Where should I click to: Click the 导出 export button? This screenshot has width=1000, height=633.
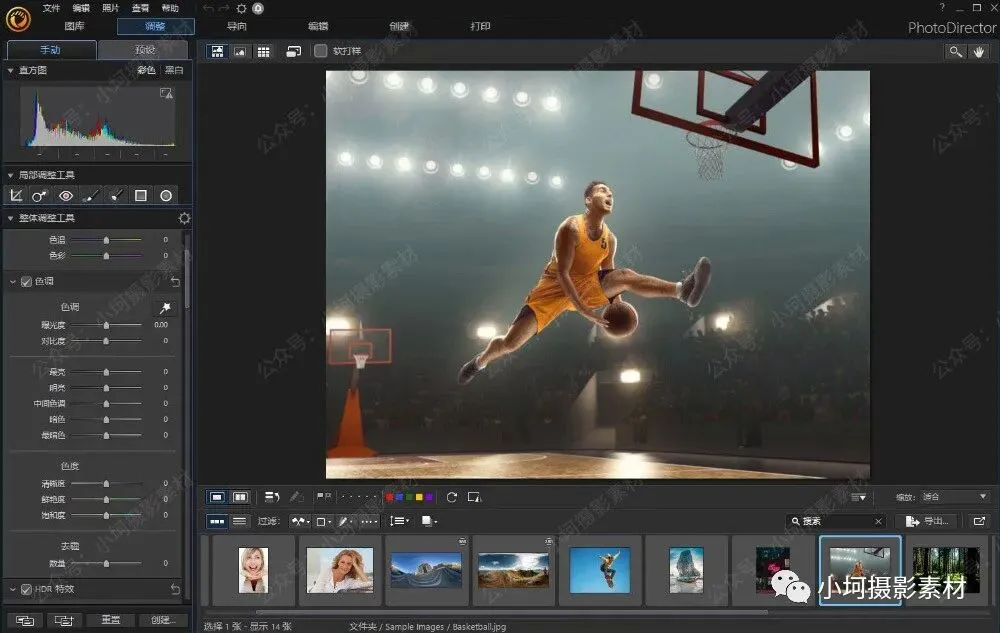click(926, 521)
